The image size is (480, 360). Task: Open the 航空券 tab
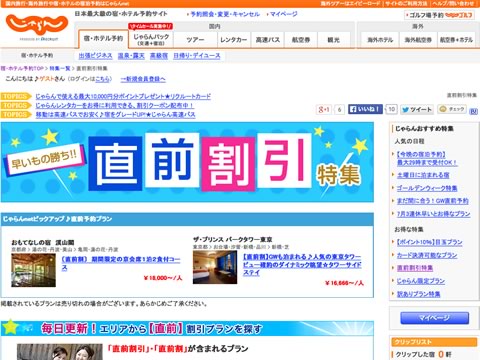click(x=301, y=40)
